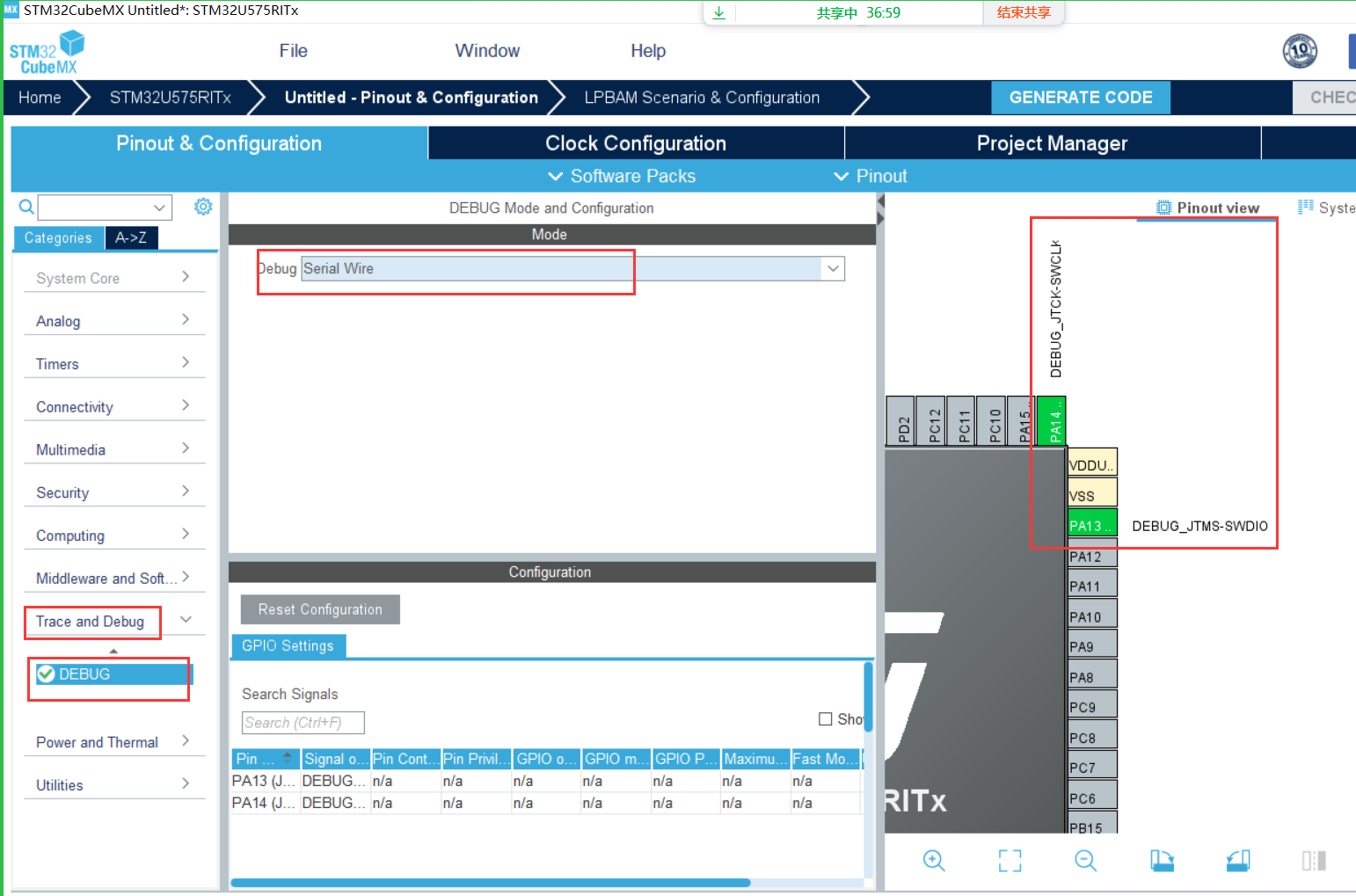Zoom in on the pinout view

coord(934,861)
